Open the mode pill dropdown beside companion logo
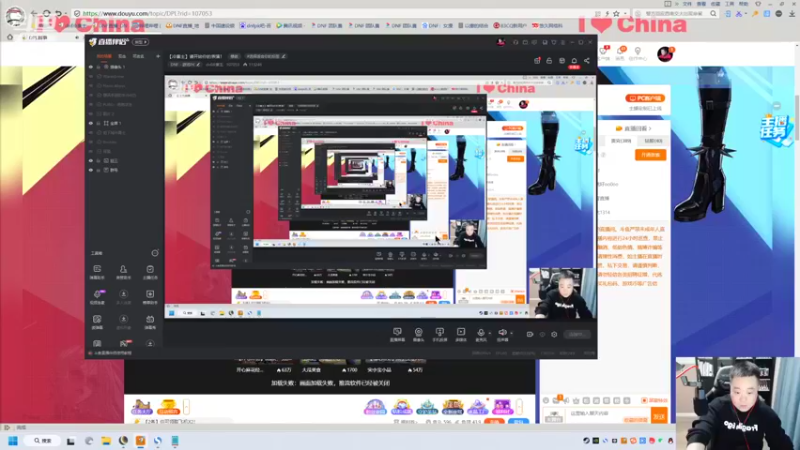 point(141,42)
